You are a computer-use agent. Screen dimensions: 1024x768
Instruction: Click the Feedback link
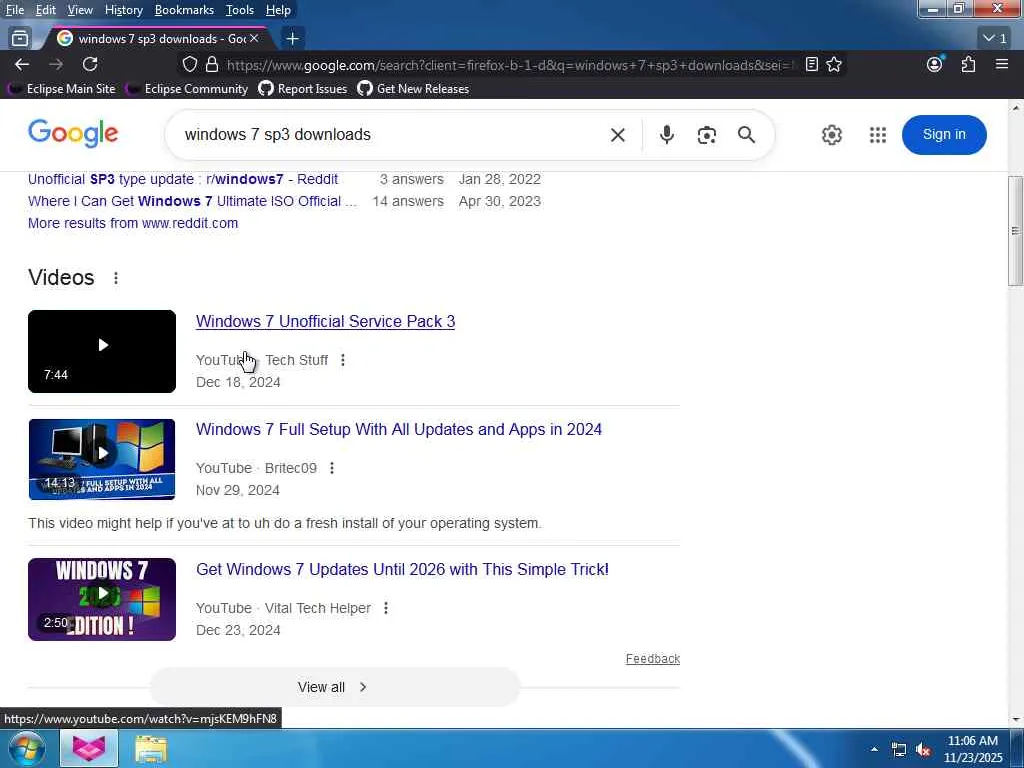point(652,658)
